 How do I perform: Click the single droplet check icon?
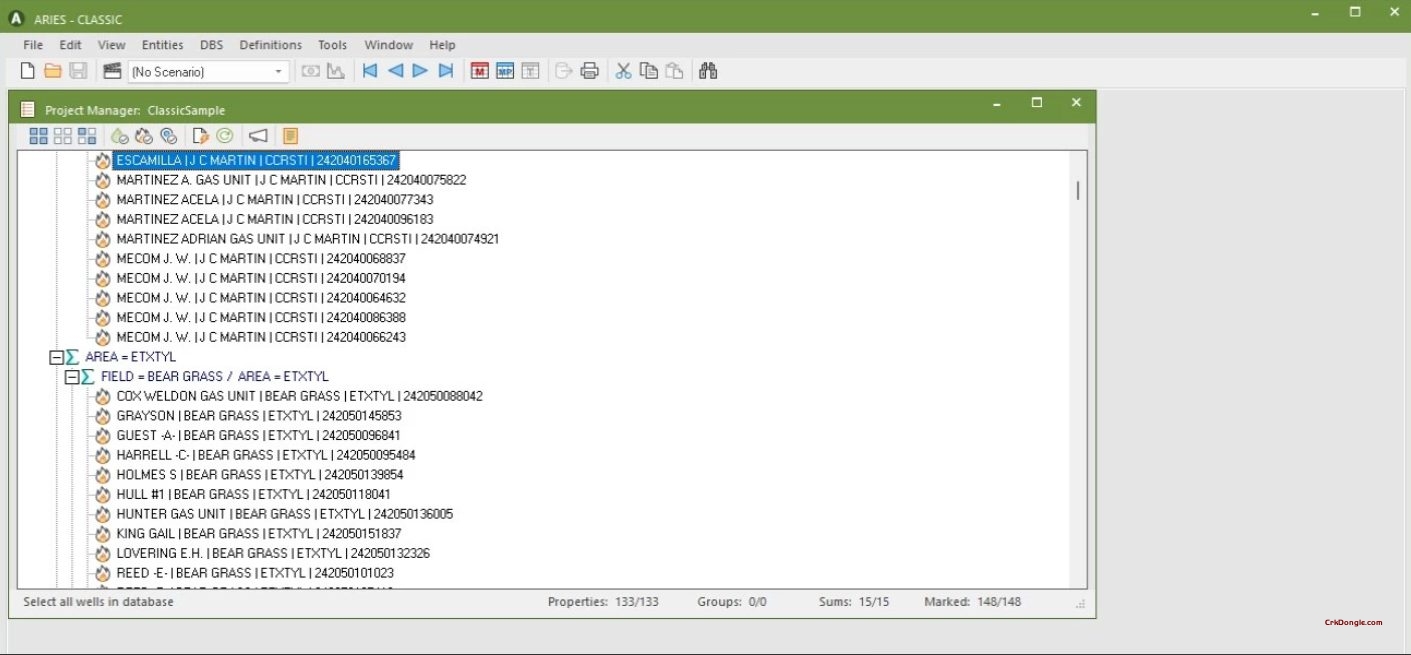[119, 136]
